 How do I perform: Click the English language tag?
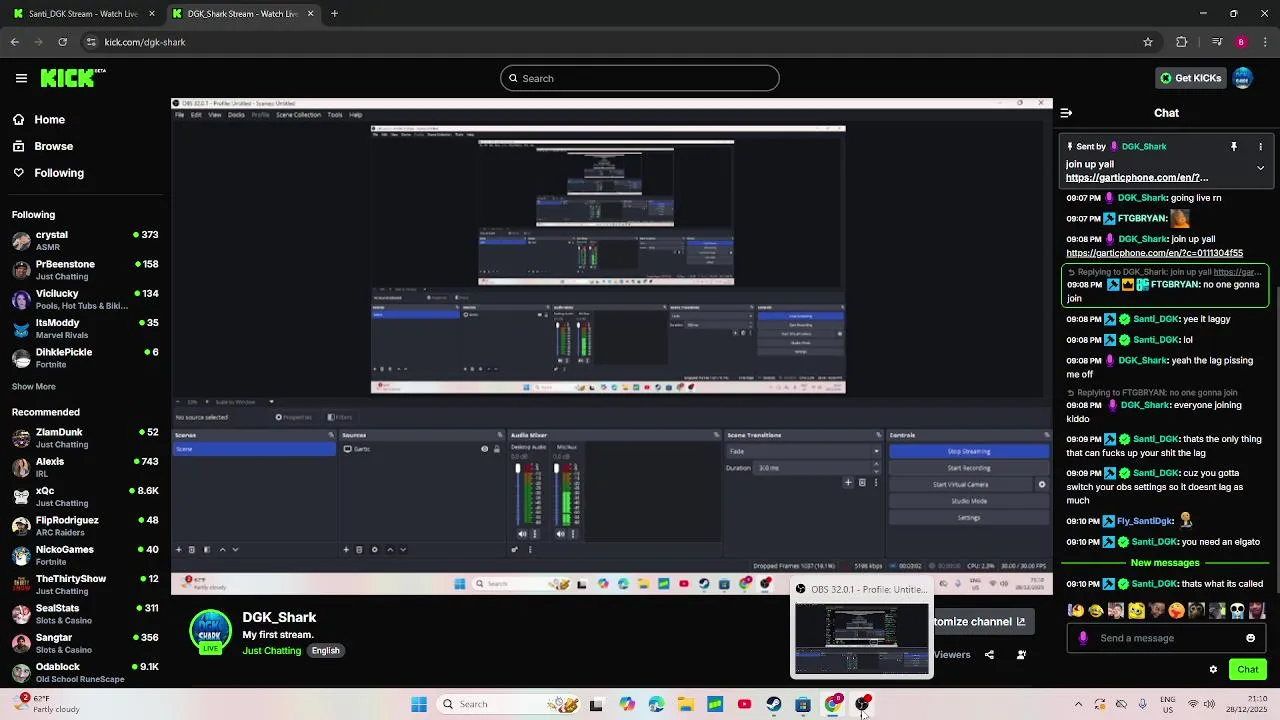pyautogui.click(x=325, y=651)
